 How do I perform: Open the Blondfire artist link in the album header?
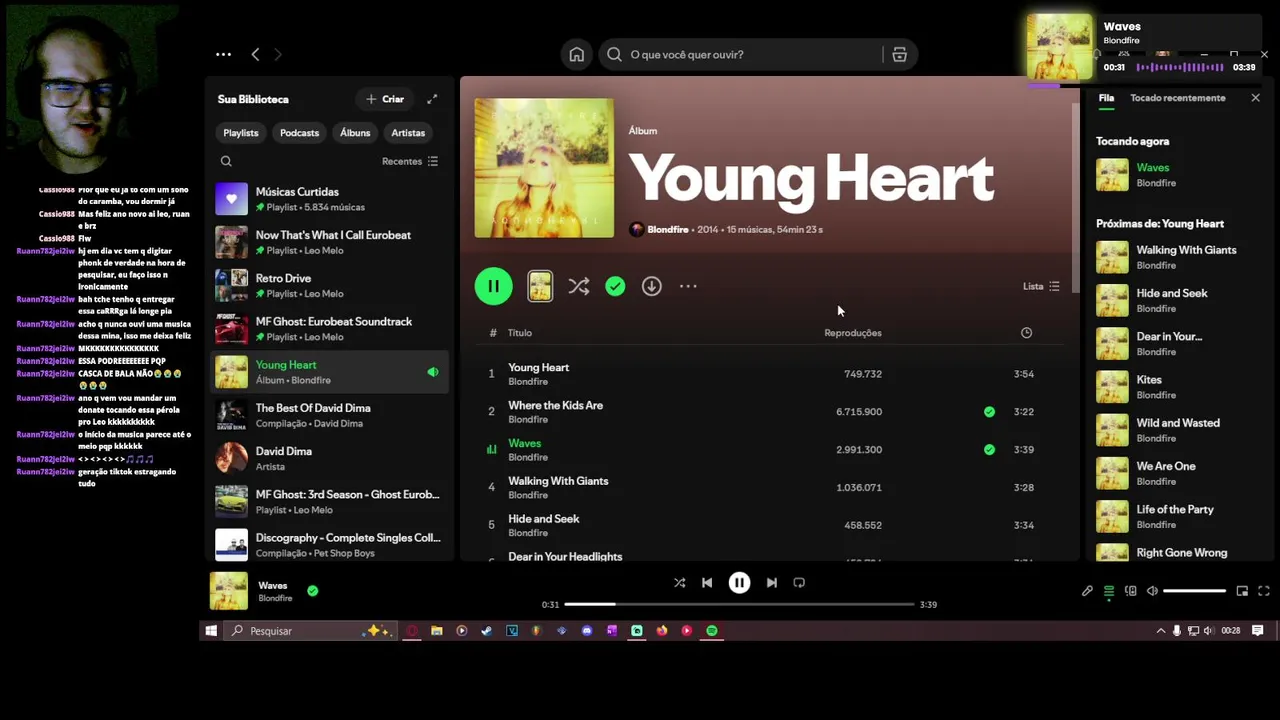click(x=667, y=230)
